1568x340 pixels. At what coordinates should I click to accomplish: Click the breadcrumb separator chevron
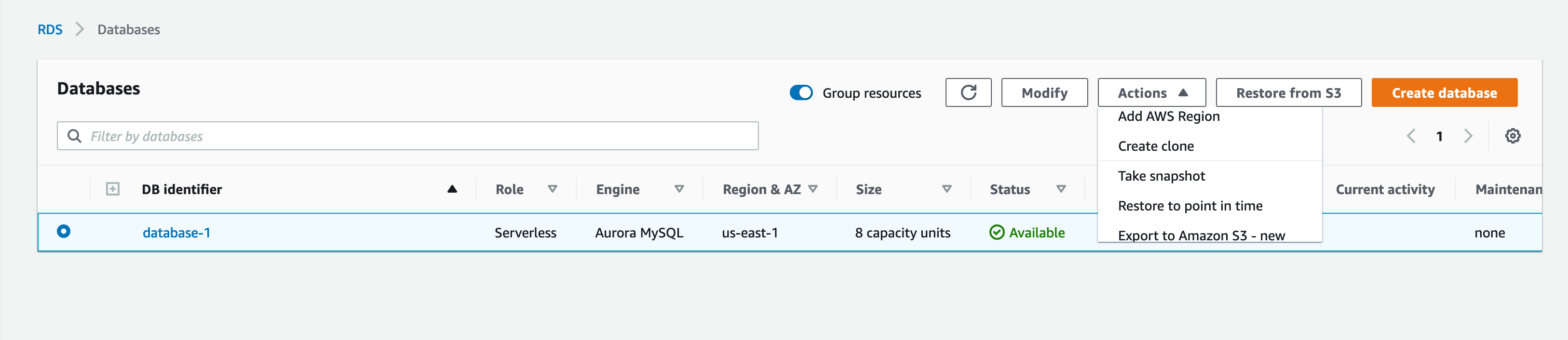coord(80,29)
